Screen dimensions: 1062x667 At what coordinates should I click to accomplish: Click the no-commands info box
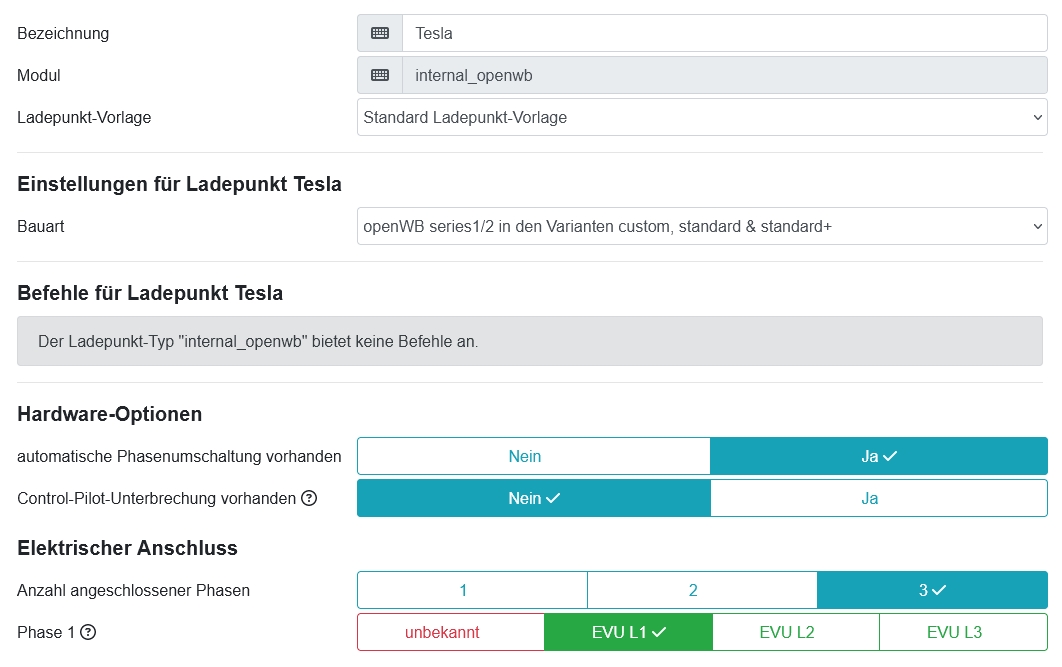click(x=530, y=342)
